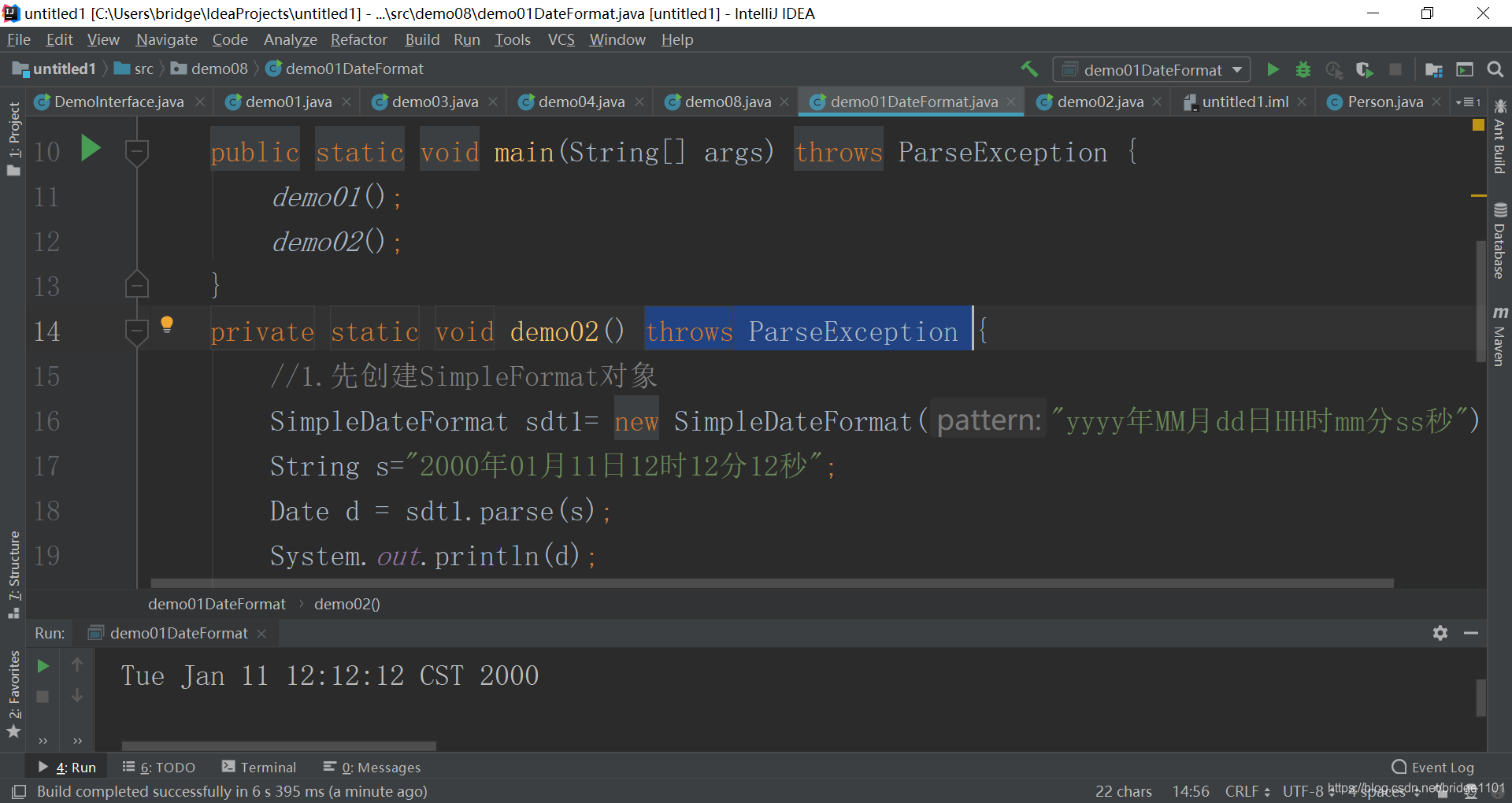
Task: Click the Run panel stop square
Action: coord(43,697)
